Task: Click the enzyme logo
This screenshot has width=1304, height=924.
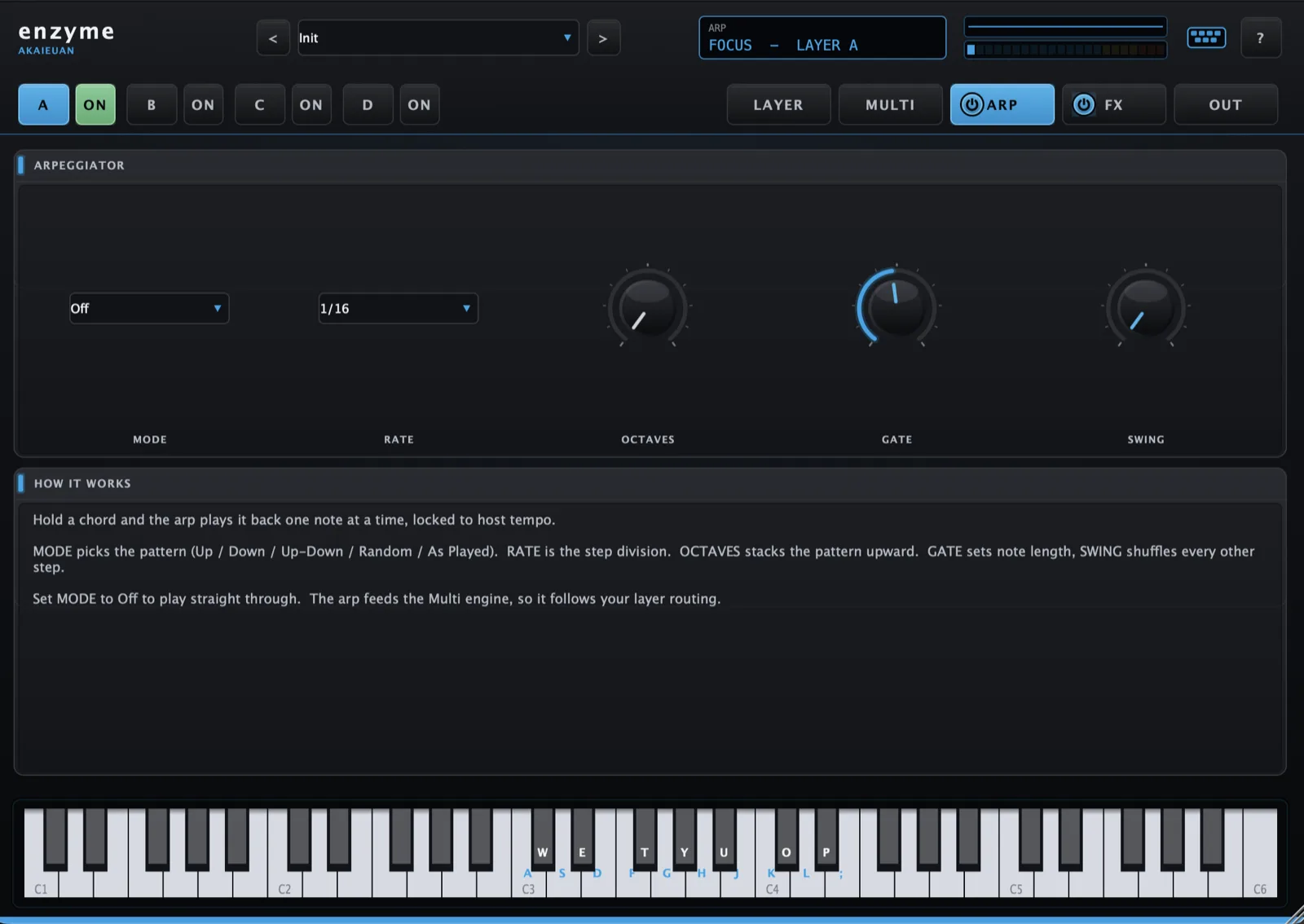Action: [x=66, y=32]
